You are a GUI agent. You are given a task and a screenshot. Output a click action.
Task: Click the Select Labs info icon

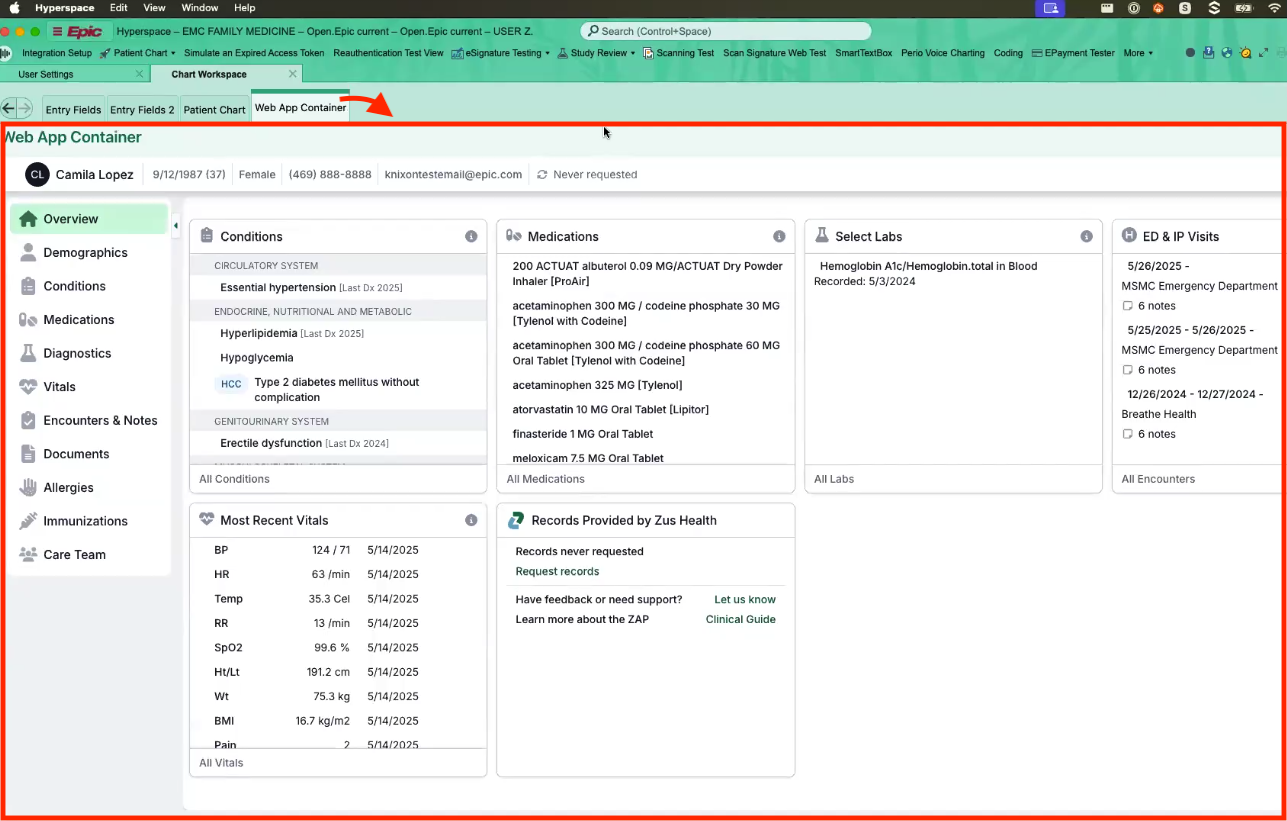point(1086,237)
